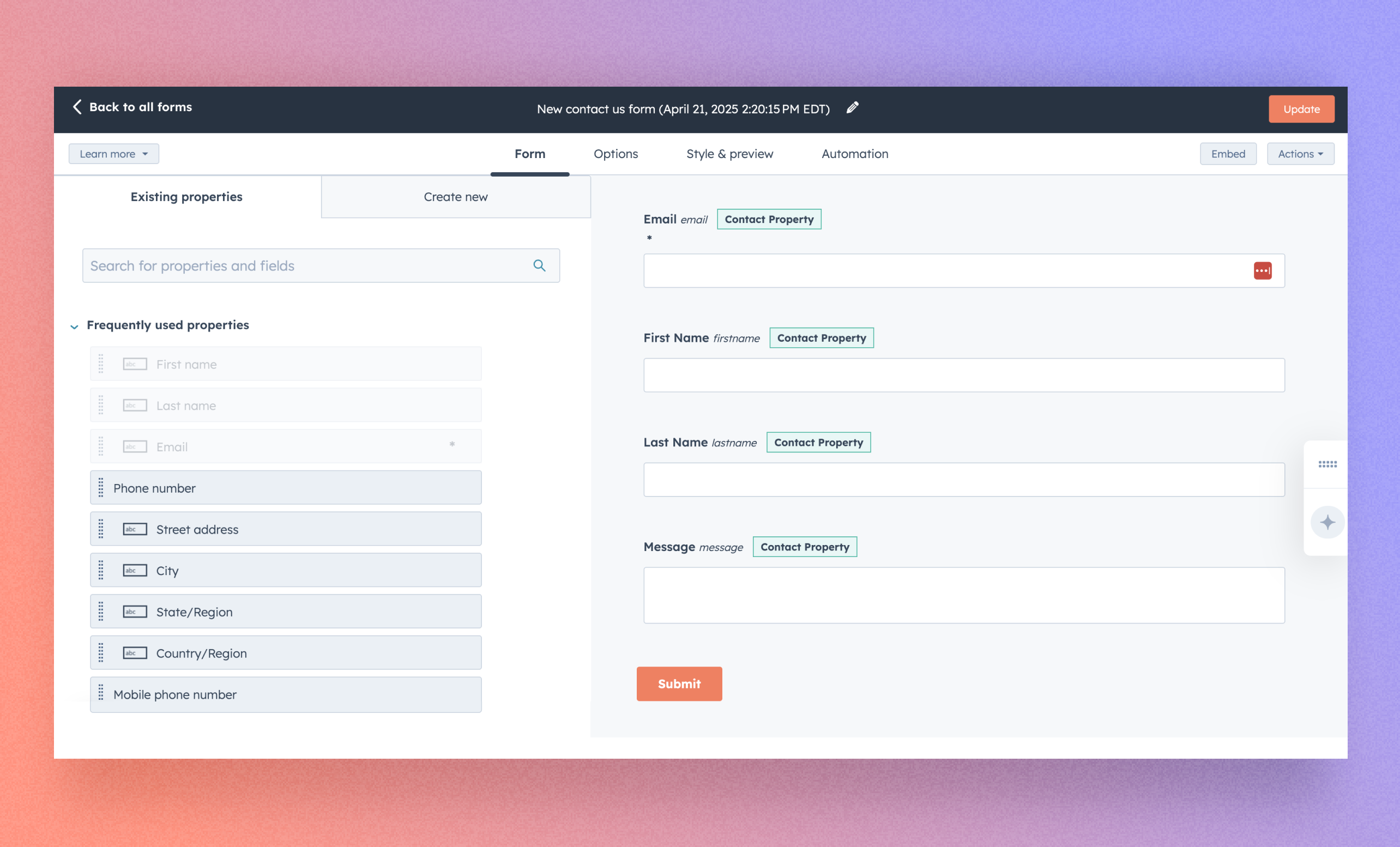Click drag handle of Country/Region property
This screenshot has width=1400, height=847.
(101, 653)
